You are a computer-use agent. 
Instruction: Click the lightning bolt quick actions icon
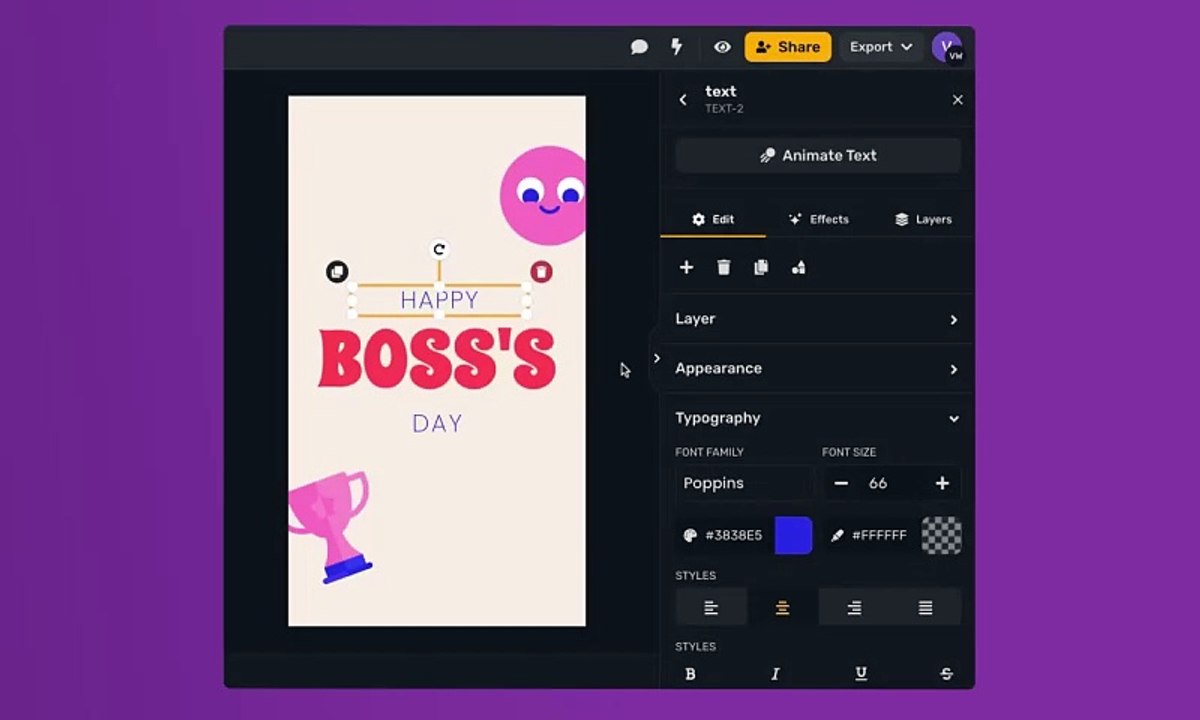click(677, 47)
